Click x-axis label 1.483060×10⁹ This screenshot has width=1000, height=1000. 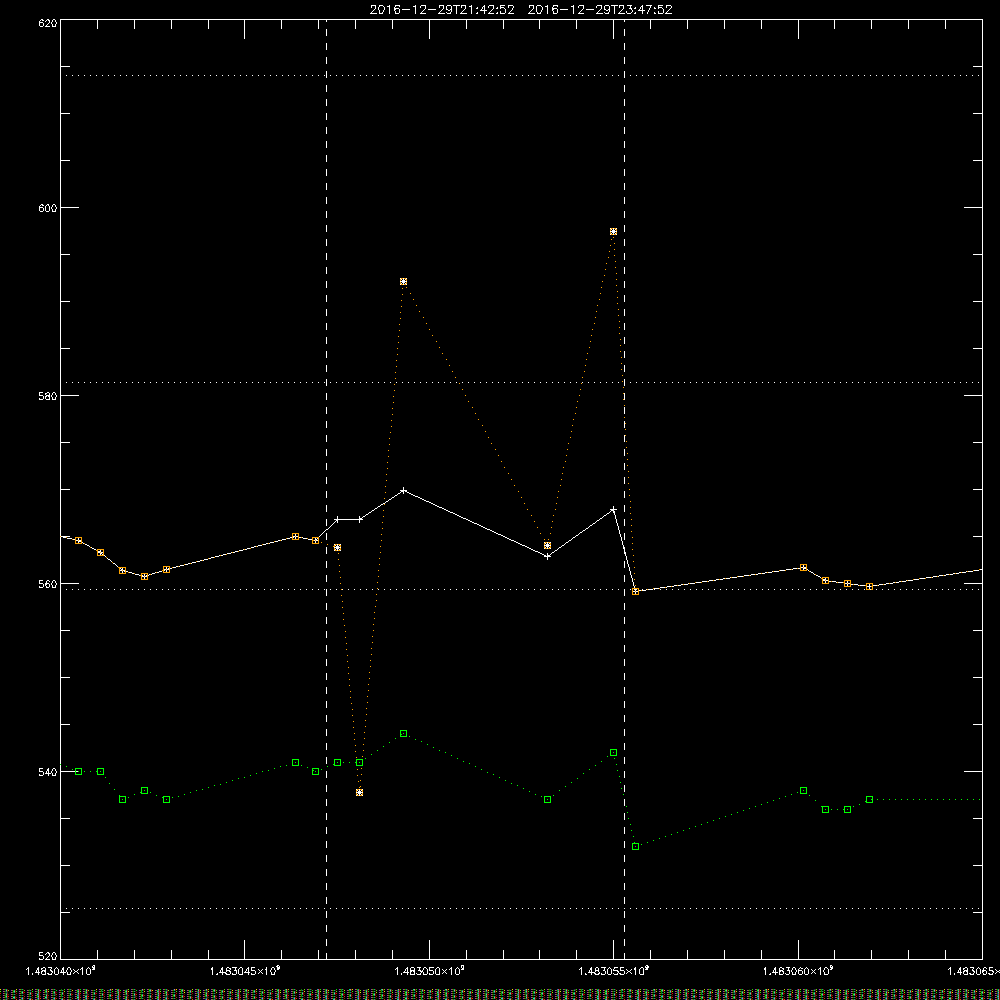pos(798,971)
